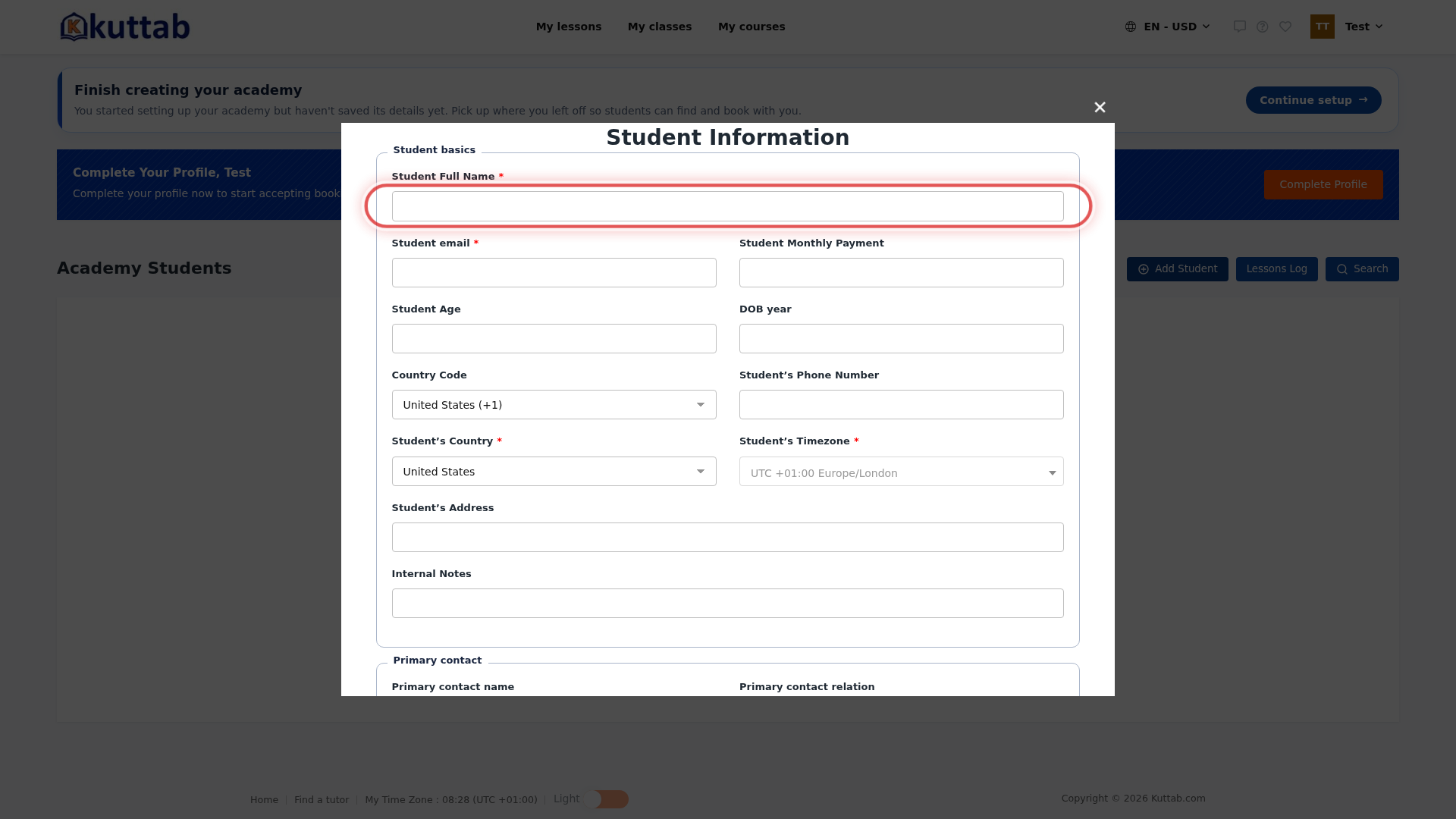Open the Country Code dropdown
Screen dimensions: 1456x819
(554, 405)
